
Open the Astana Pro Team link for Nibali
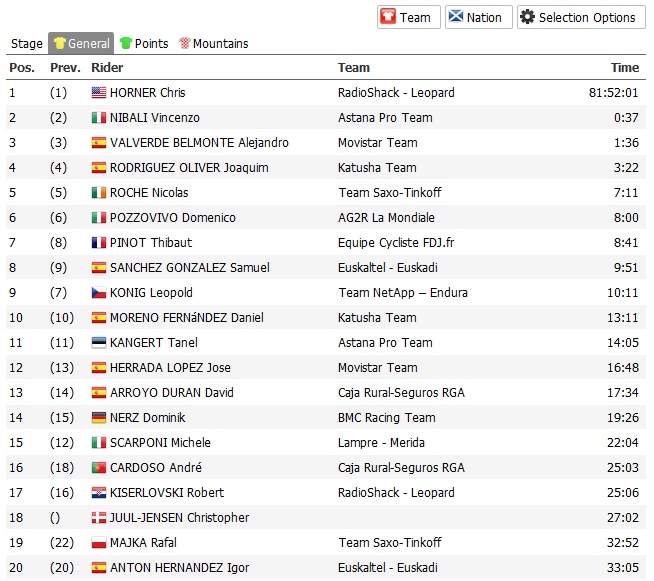(x=385, y=118)
